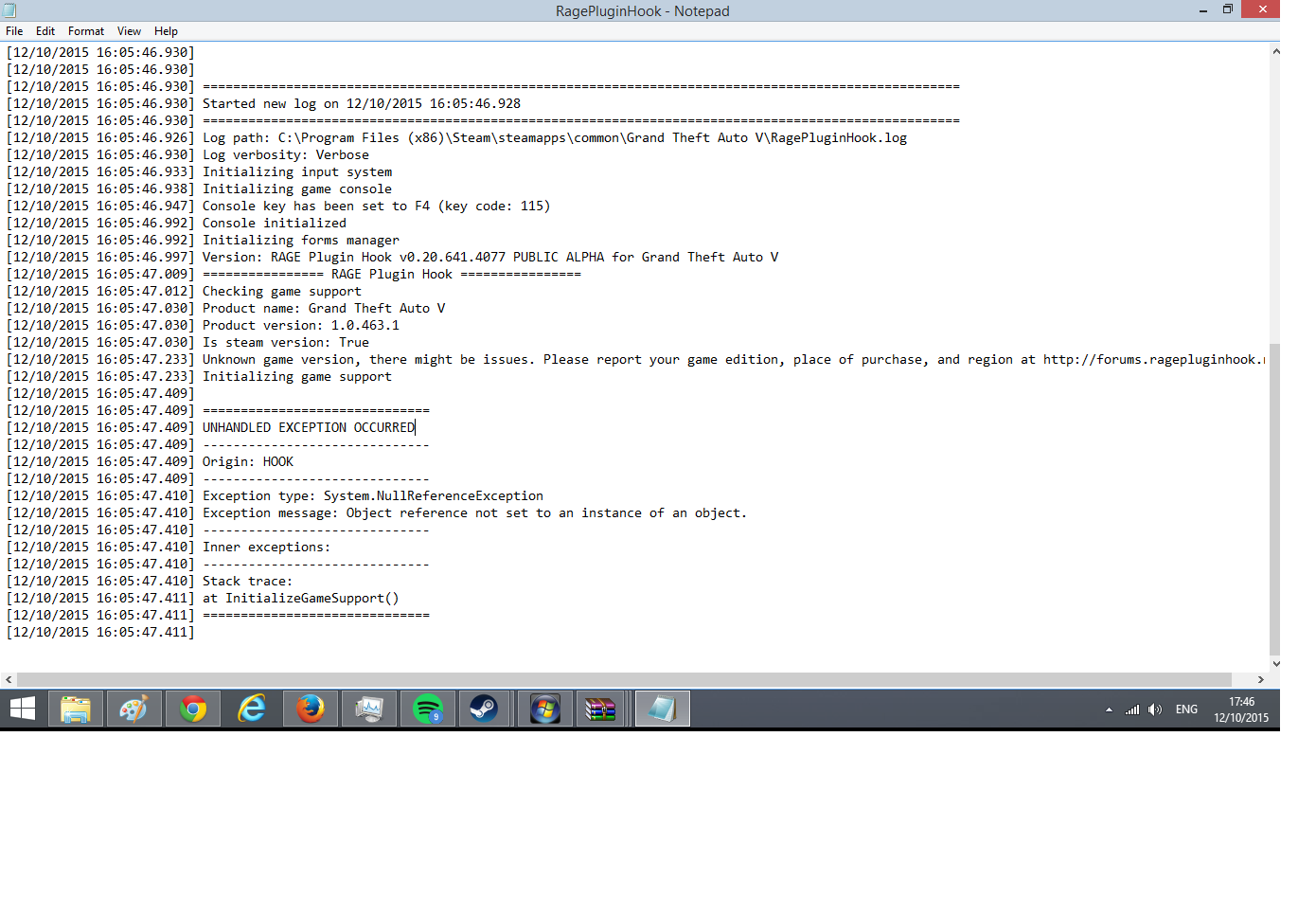This screenshot has width=1316, height=898.
Task: Open the Edit menu
Action: coord(45,31)
